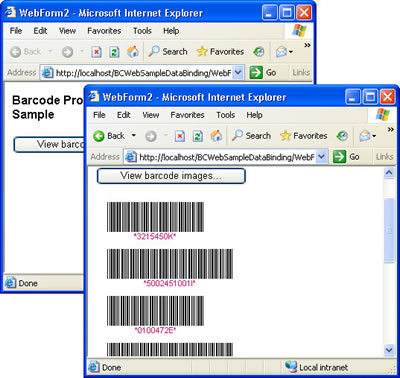Open Help menu in back window
The height and width of the screenshot is (378, 400).
coord(171,31)
